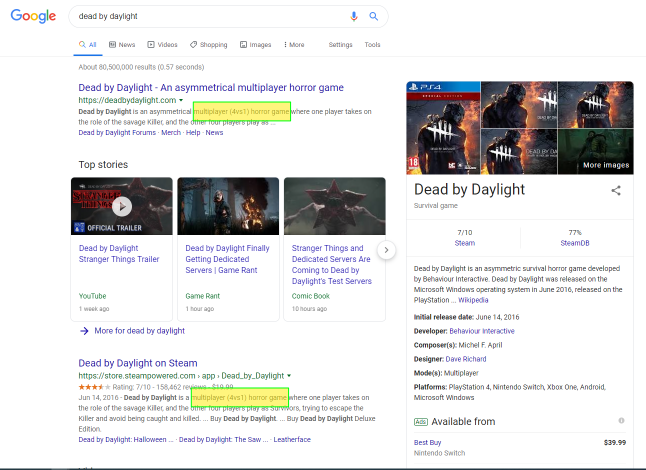Open 'Dead by Daylight: Halloween' sitelink
646x470 pixels.
coord(126,440)
